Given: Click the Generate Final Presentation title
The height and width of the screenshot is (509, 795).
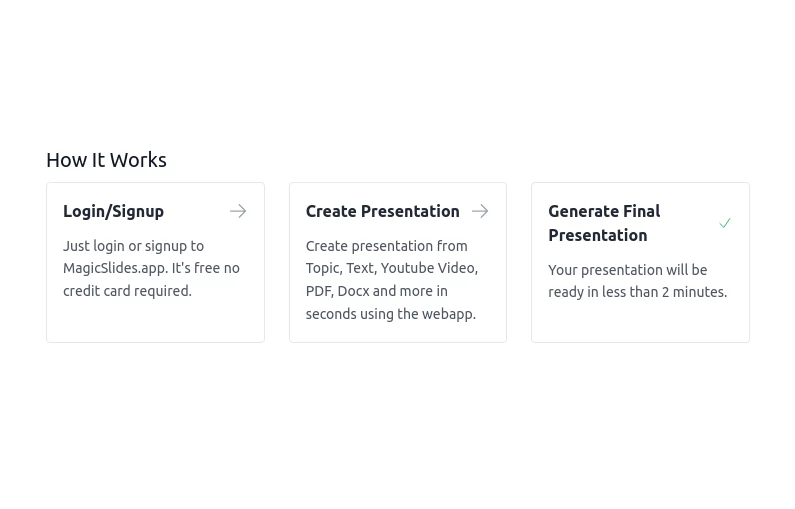Looking at the screenshot, I should point(604,223).
